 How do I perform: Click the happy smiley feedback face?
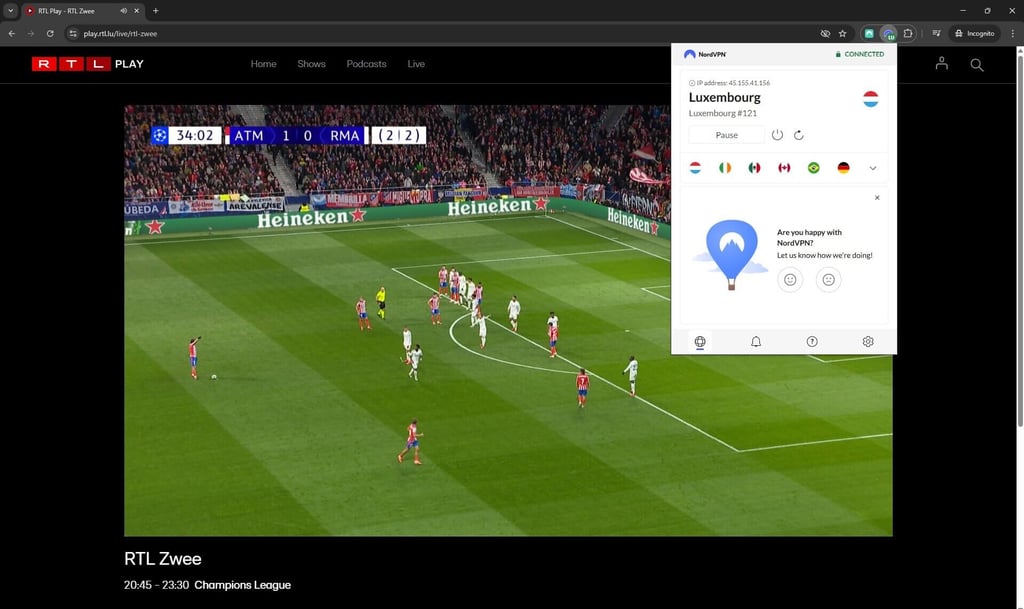tap(790, 279)
